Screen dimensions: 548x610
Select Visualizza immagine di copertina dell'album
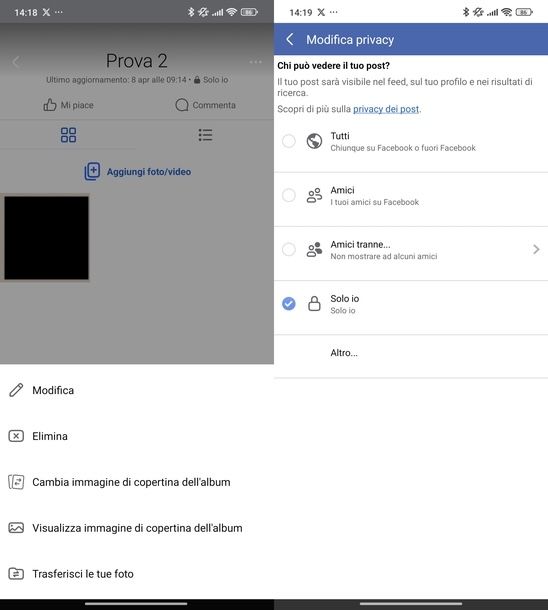click(137, 528)
